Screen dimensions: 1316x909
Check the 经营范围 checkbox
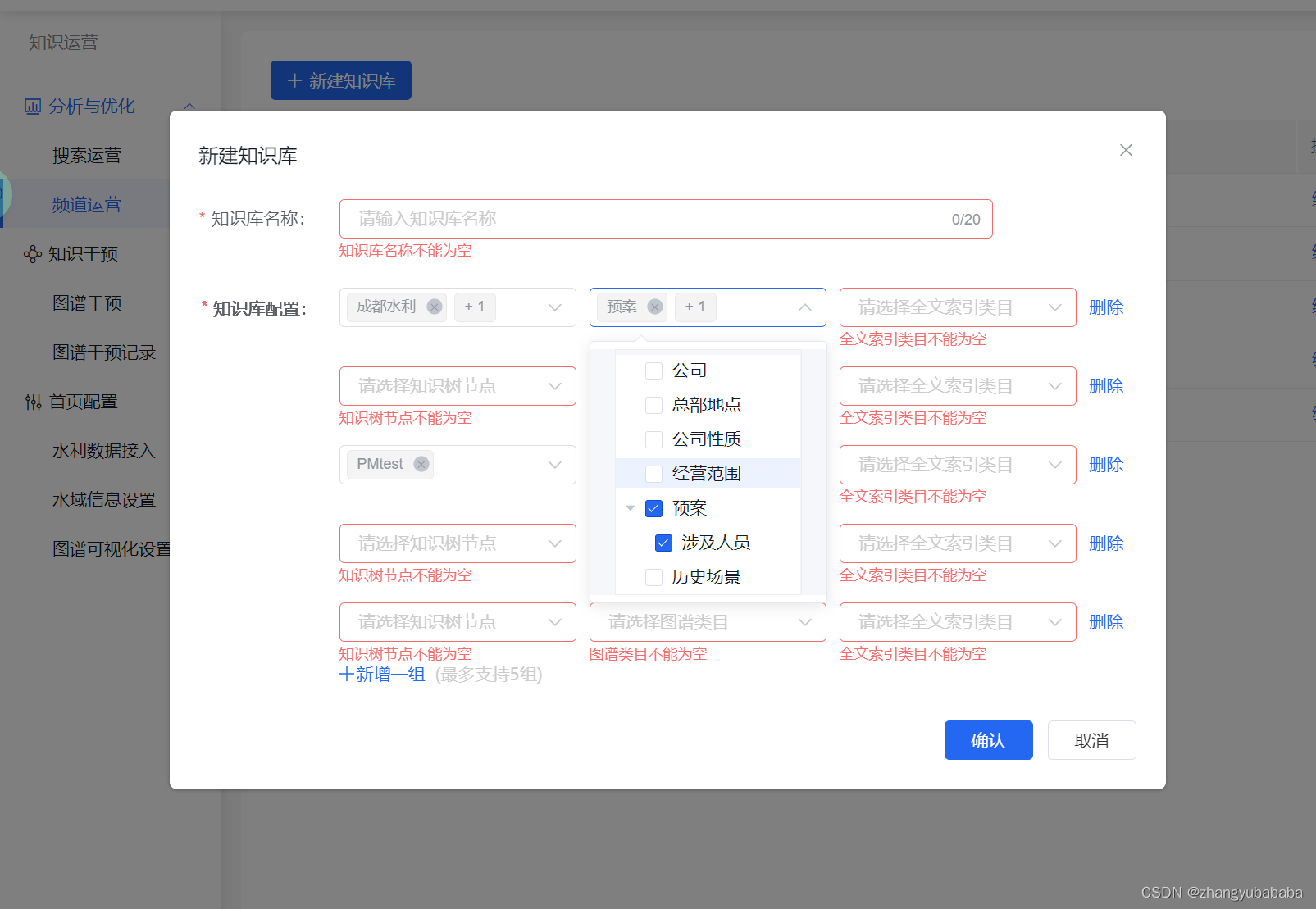[x=653, y=474]
